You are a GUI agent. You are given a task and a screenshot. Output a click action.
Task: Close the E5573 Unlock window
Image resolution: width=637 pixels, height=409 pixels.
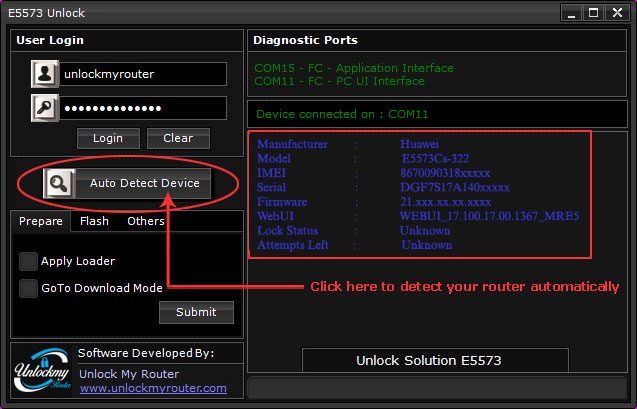click(x=617, y=13)
